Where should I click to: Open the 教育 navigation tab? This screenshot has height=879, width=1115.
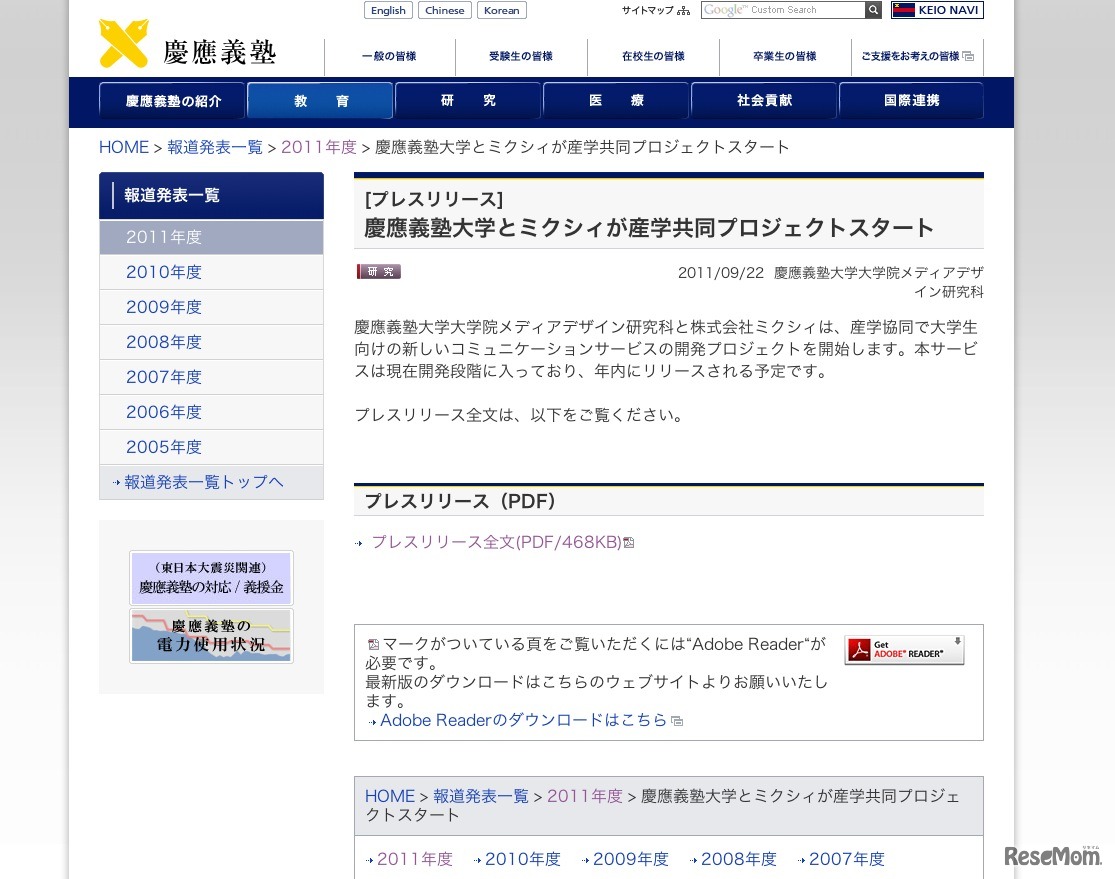319,101
